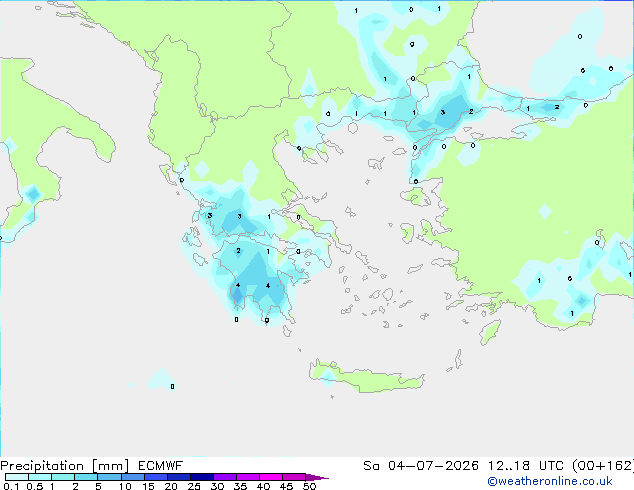This screenshot has width=634, height=490.
Task: Pick the legend swatch between 2 and 5
Action: click(86, 477)
